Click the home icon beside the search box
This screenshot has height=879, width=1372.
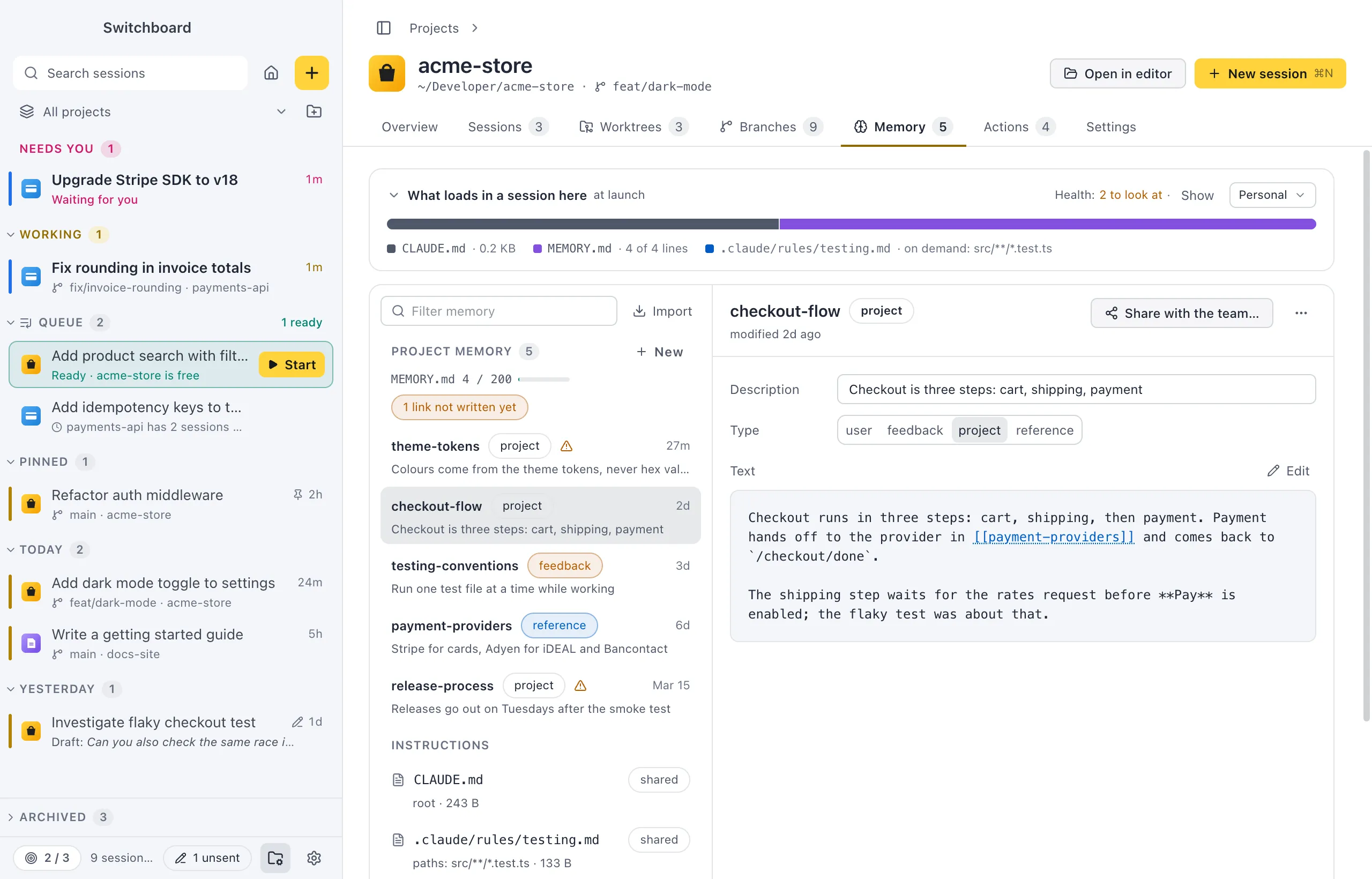click(x=271, y=73)
